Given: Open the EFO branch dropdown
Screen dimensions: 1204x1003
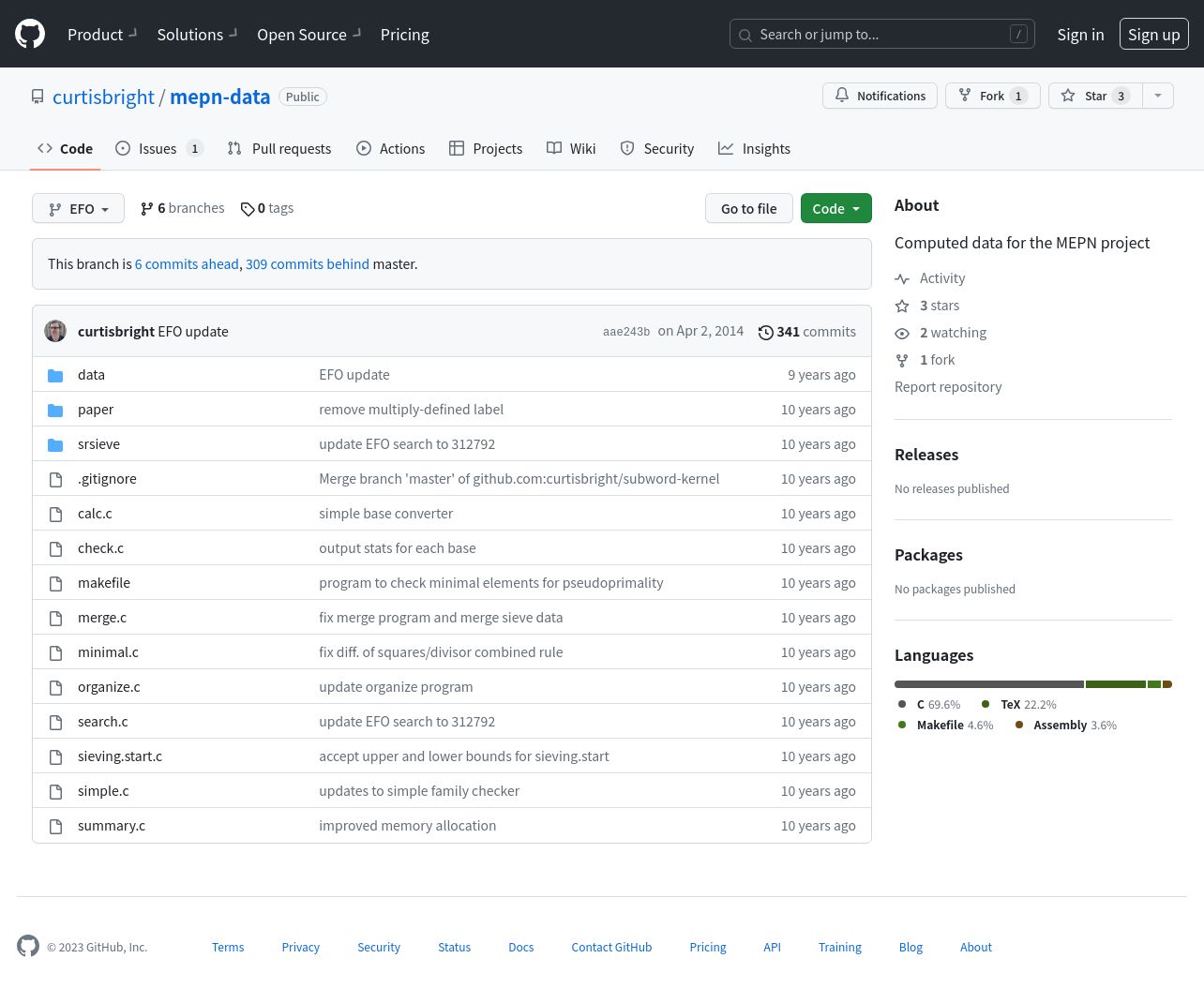Looking at the screenshot, I should pos(78,208).
